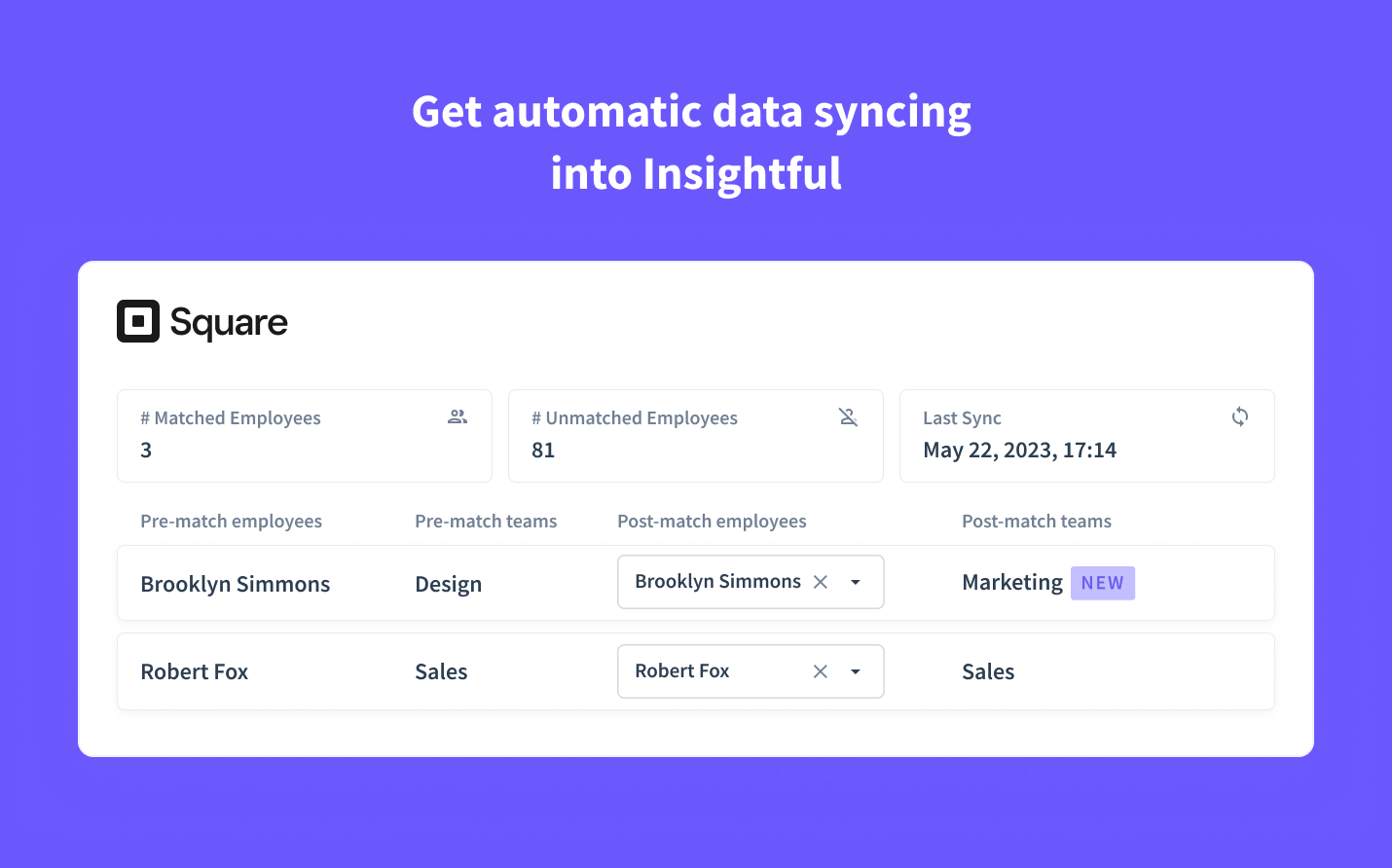The width and height of the screenshot is (1392, 868).
Task: Click the Last Sync refresh icon
Action: tap(1239, 416)
